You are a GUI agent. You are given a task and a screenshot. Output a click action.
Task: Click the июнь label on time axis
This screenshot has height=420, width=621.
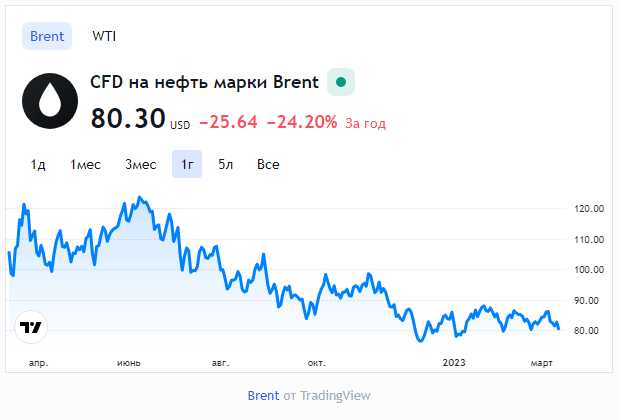tap(129, 363)
